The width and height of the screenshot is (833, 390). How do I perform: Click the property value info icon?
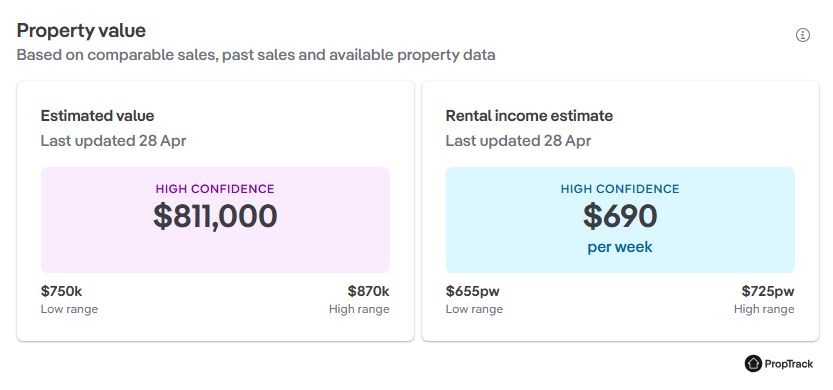(x=802, y=35)
